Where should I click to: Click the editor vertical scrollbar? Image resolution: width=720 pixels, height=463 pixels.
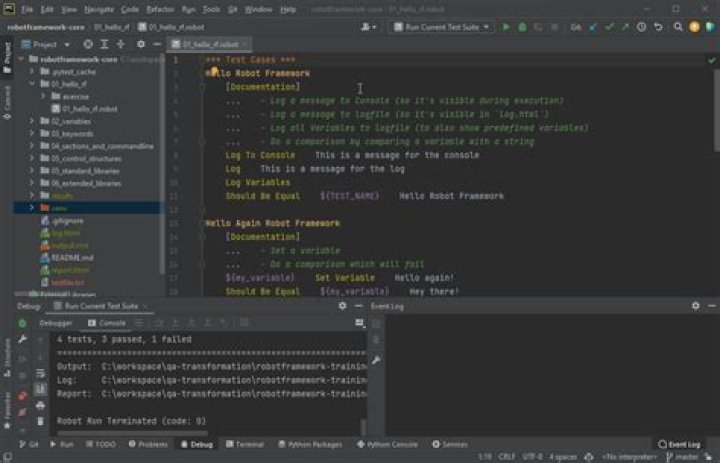click(x=716, y=108)
